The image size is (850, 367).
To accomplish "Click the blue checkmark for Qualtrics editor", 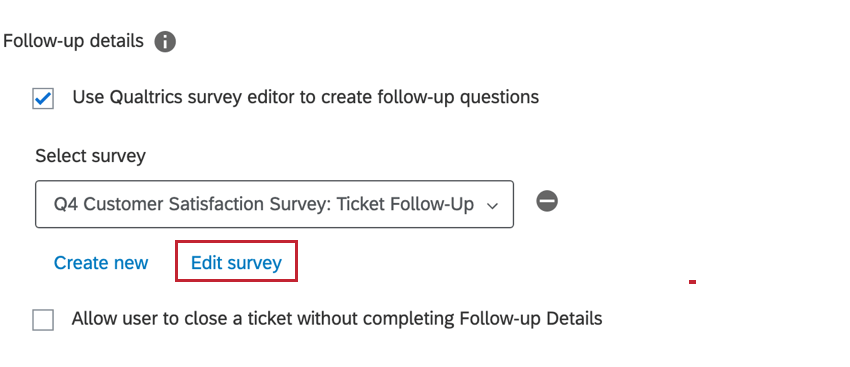I will 43,99.
